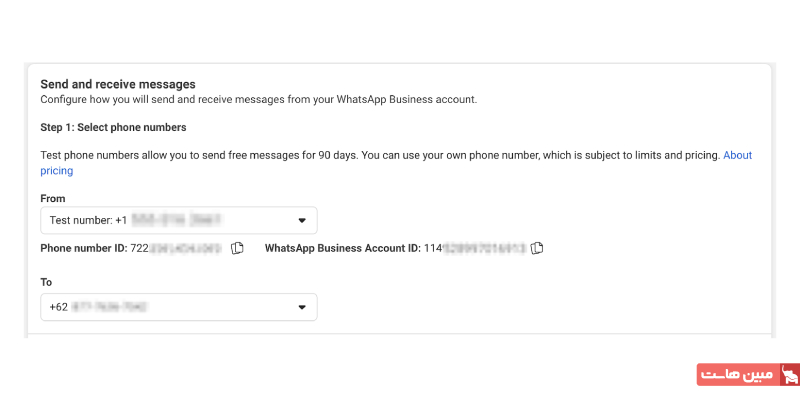Copy the Phone number ID
Image resolution: width=800 pixels, height=400 pixels.
click(237, 248)
